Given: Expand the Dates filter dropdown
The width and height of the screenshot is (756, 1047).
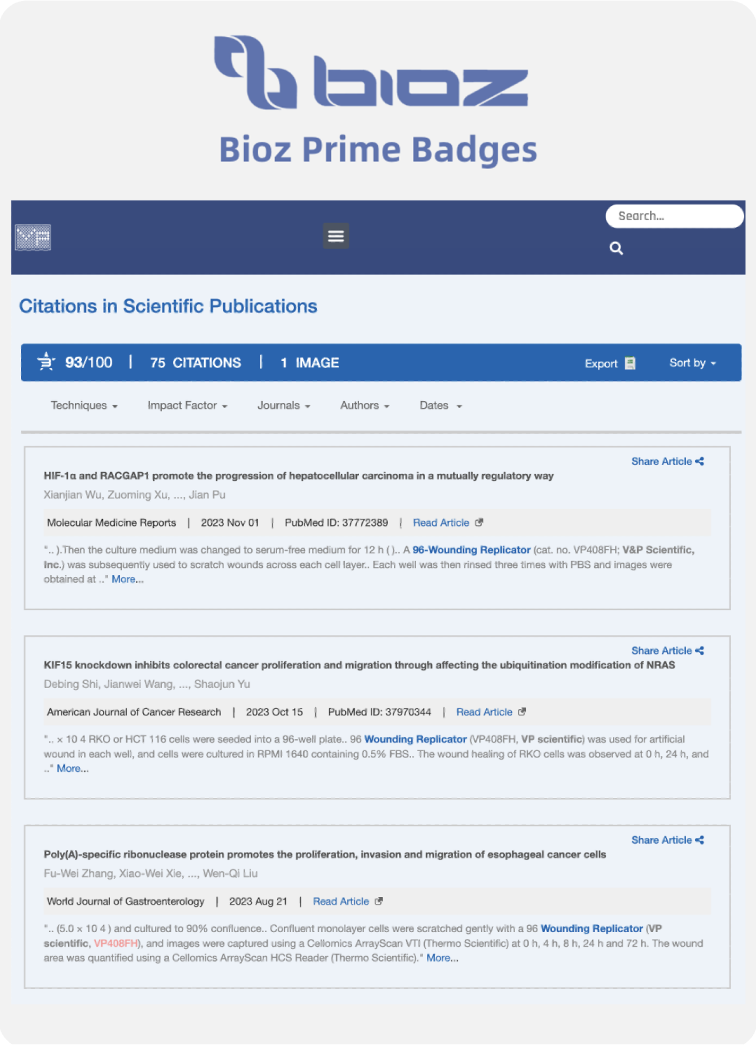Looking at the screenshot, I should (x=440, y=406).
